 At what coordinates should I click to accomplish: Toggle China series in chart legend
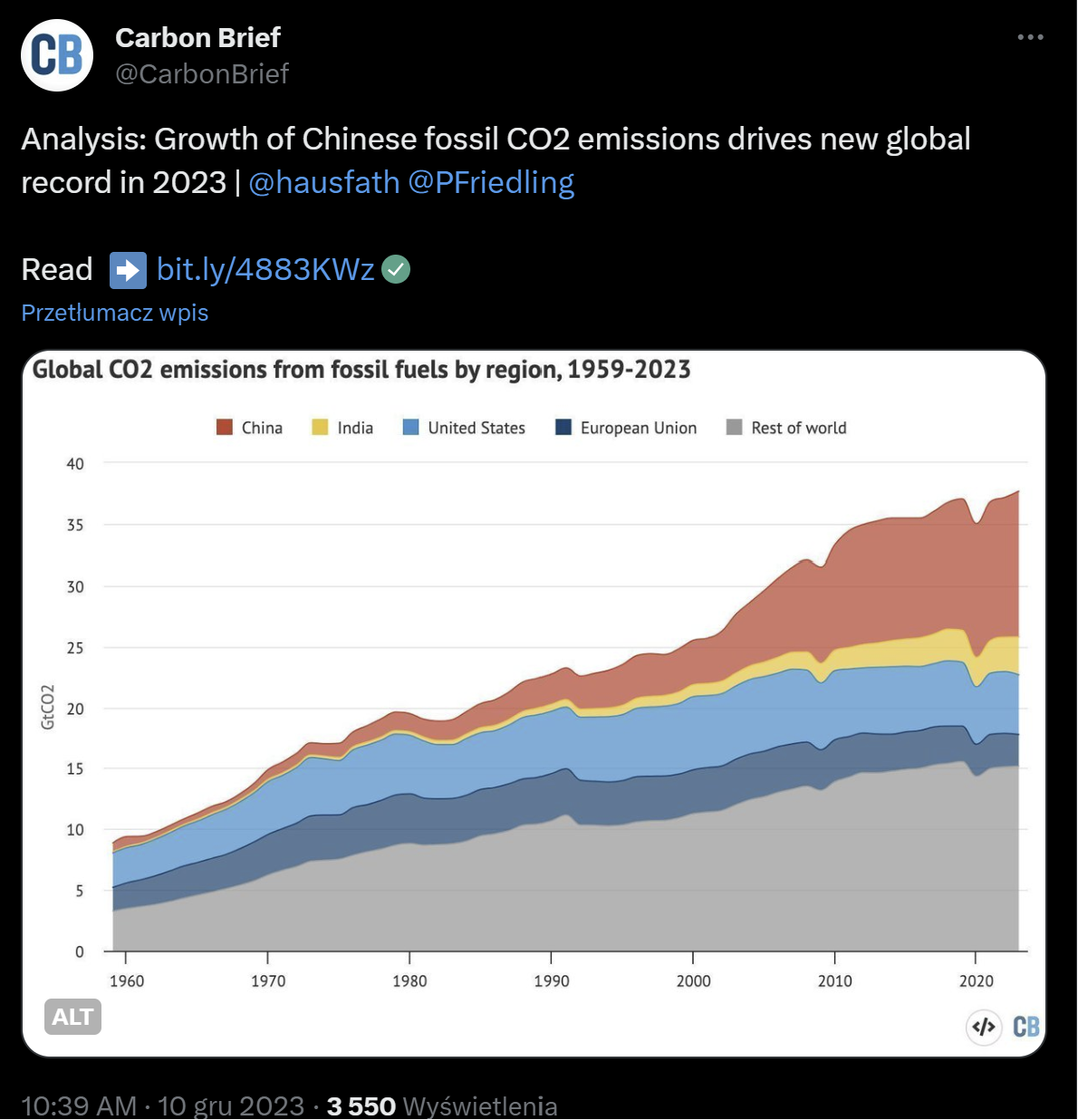pos(250,428)
